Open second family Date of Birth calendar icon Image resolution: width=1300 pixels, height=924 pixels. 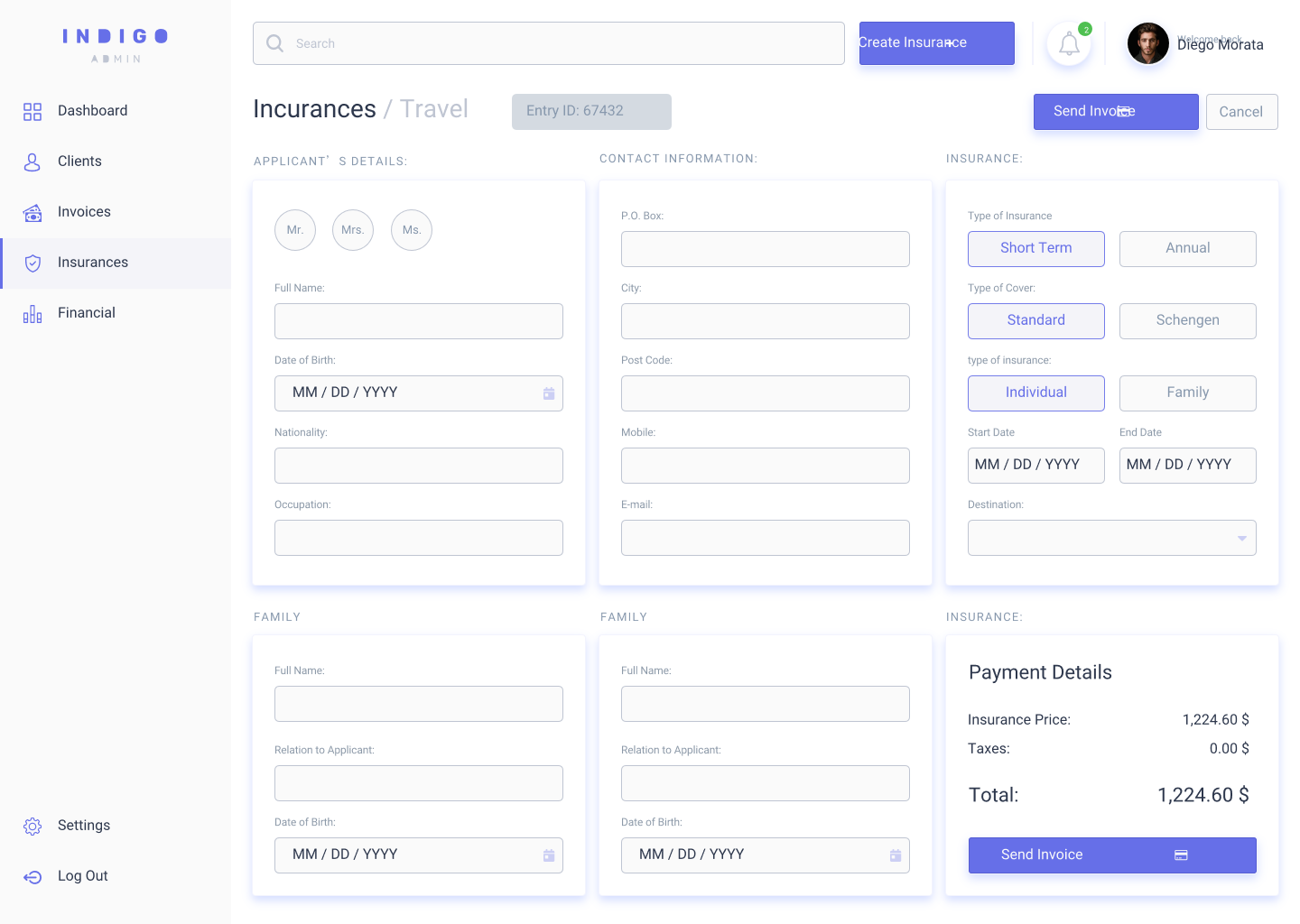pyautogui.click(x=896, y=855)
